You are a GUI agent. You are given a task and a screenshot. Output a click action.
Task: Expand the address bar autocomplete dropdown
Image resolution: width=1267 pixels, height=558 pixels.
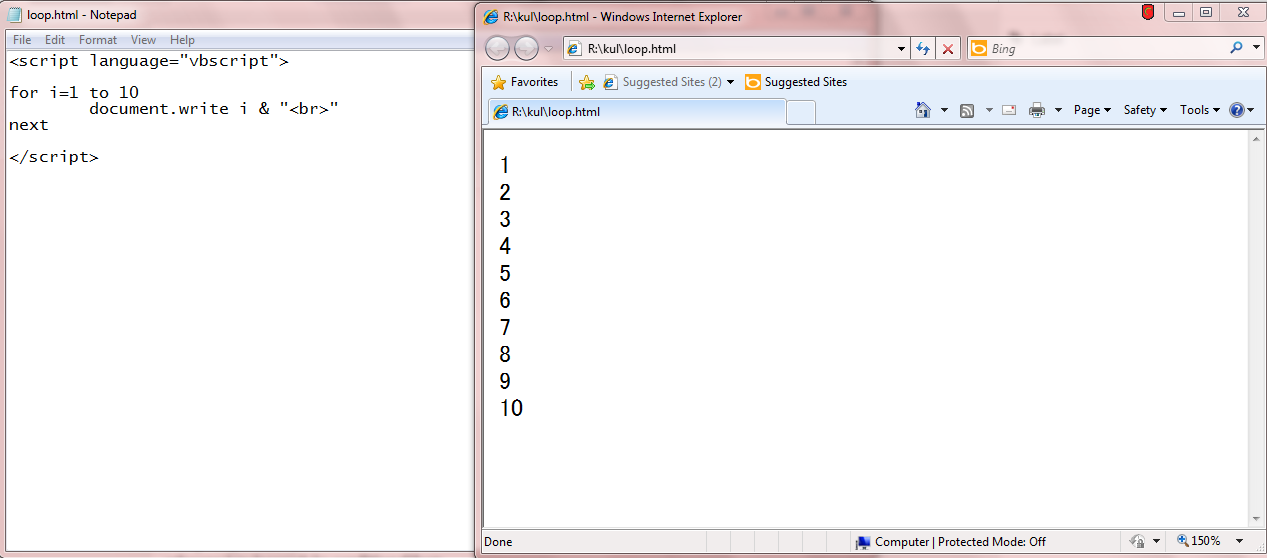(901, 48)
